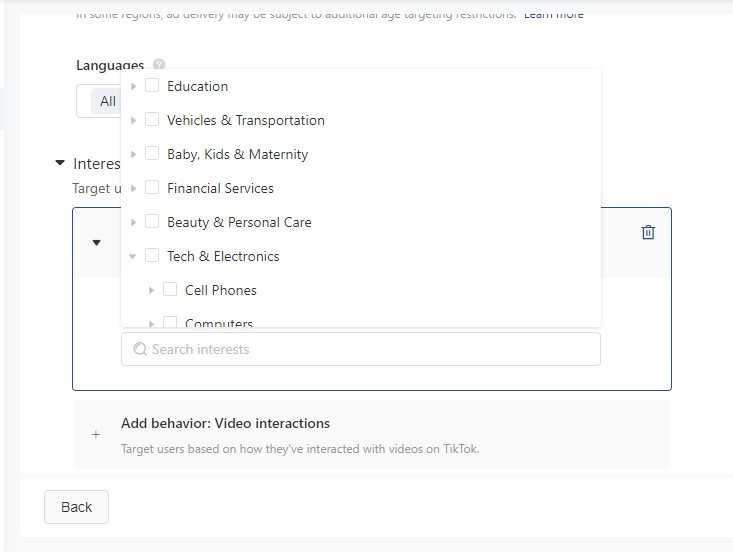The width and height of the screenshot is (733, 552).
Task: Click the Back button
Action: pos(76,507)
